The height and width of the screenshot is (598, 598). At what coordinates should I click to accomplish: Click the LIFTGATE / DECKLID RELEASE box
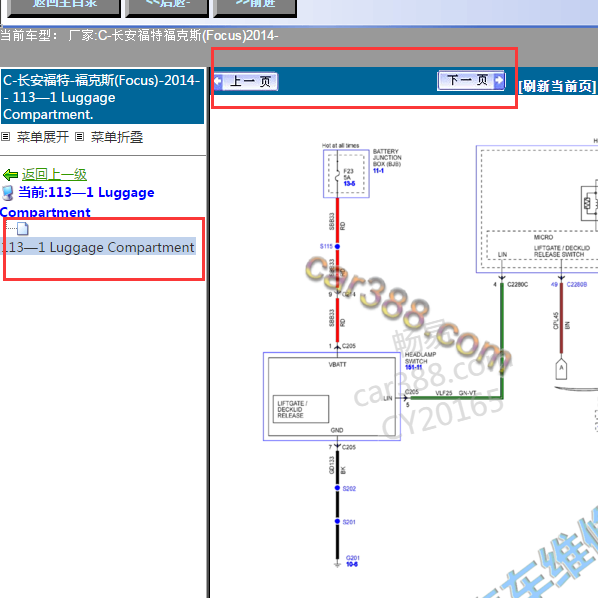[301, 409]
